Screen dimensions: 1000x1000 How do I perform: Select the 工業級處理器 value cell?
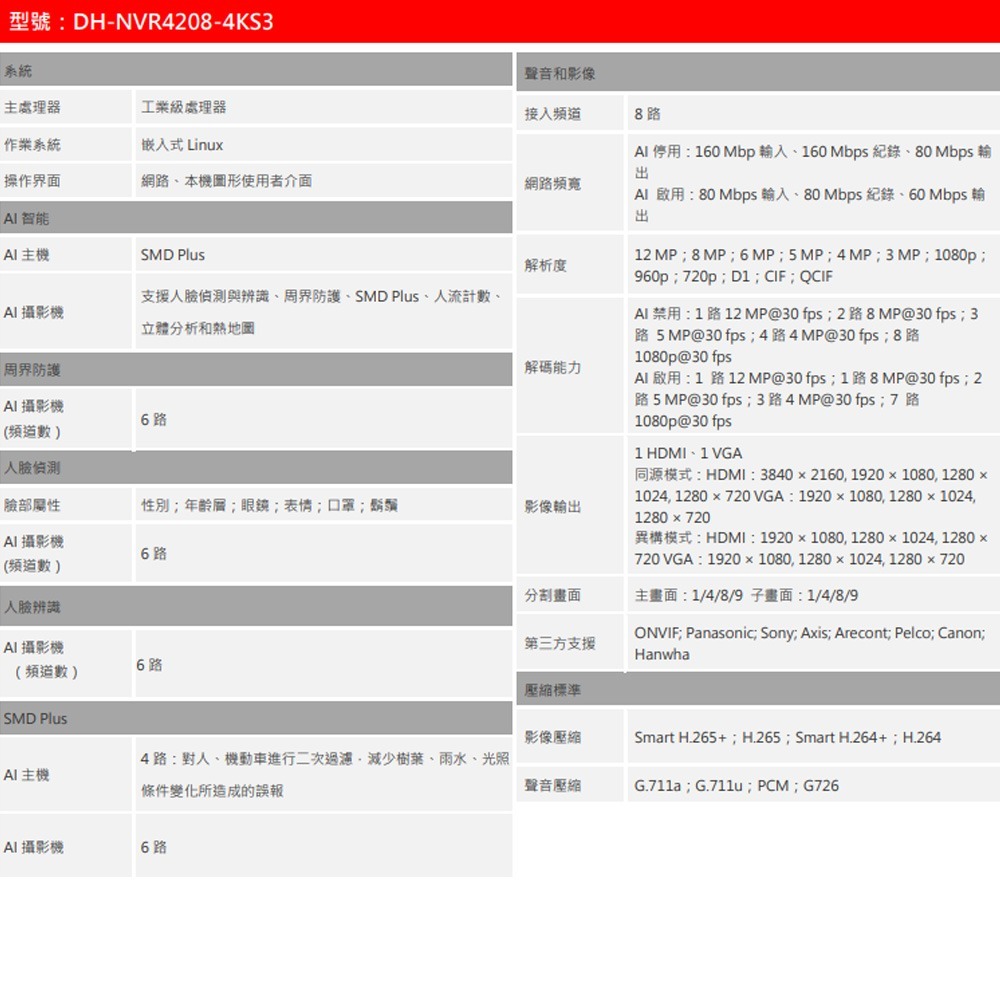(324, 107)
